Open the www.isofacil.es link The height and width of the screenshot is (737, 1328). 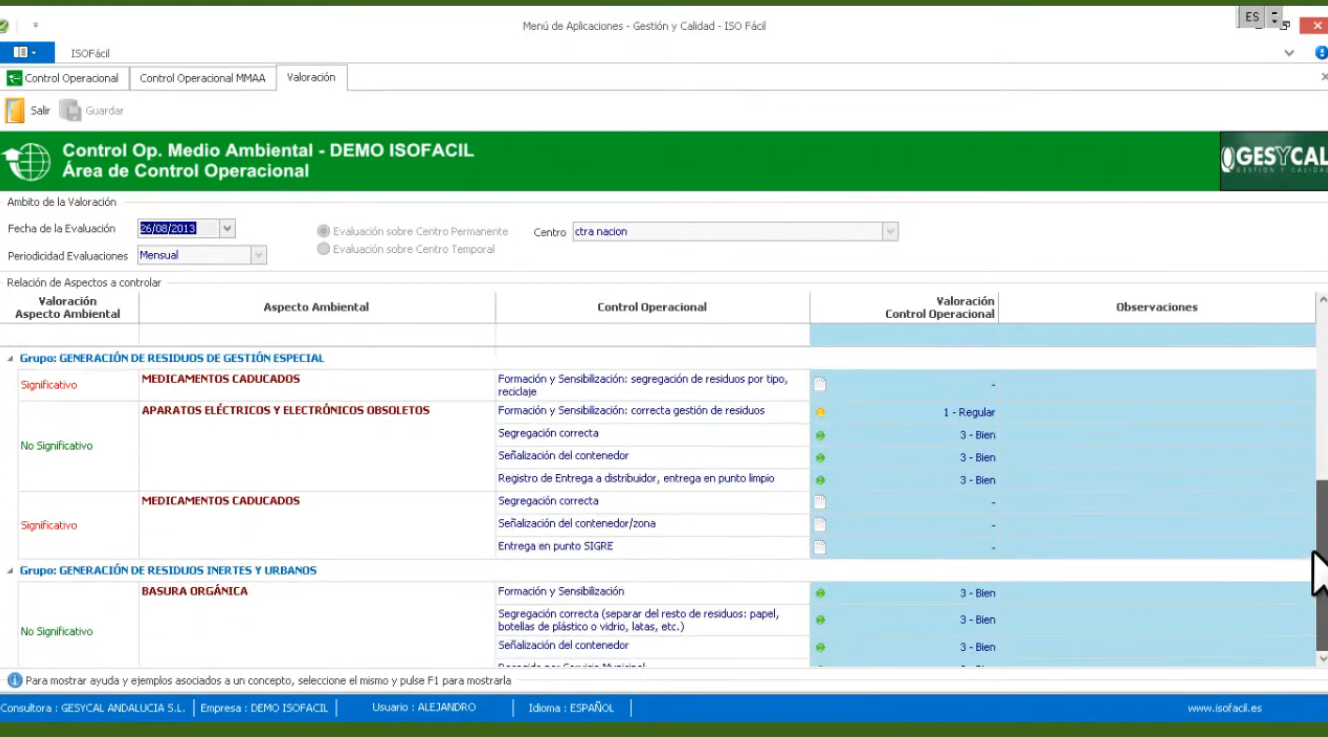(x=1225, y=708)
